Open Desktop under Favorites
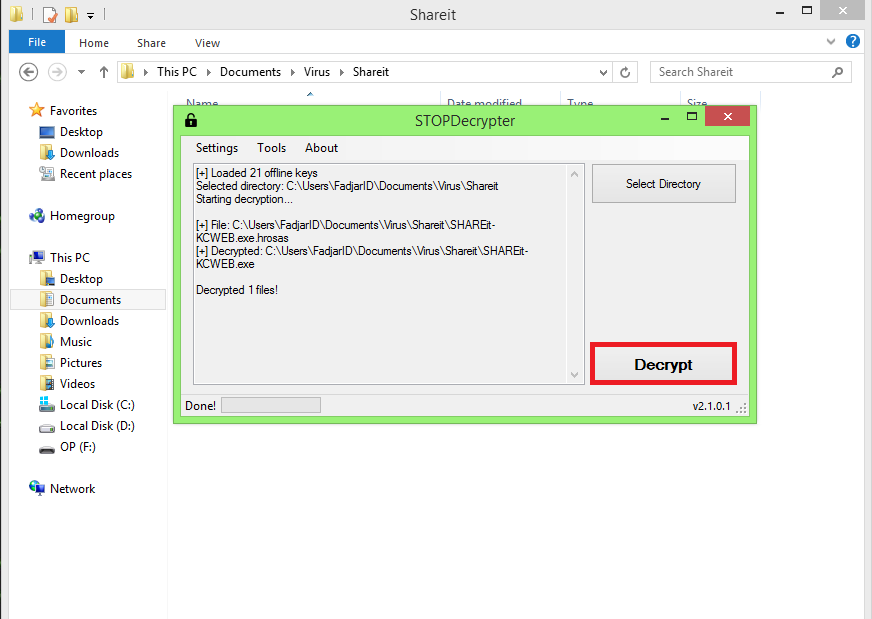Viewport: 872px width, 619px height. click(81, 132)
